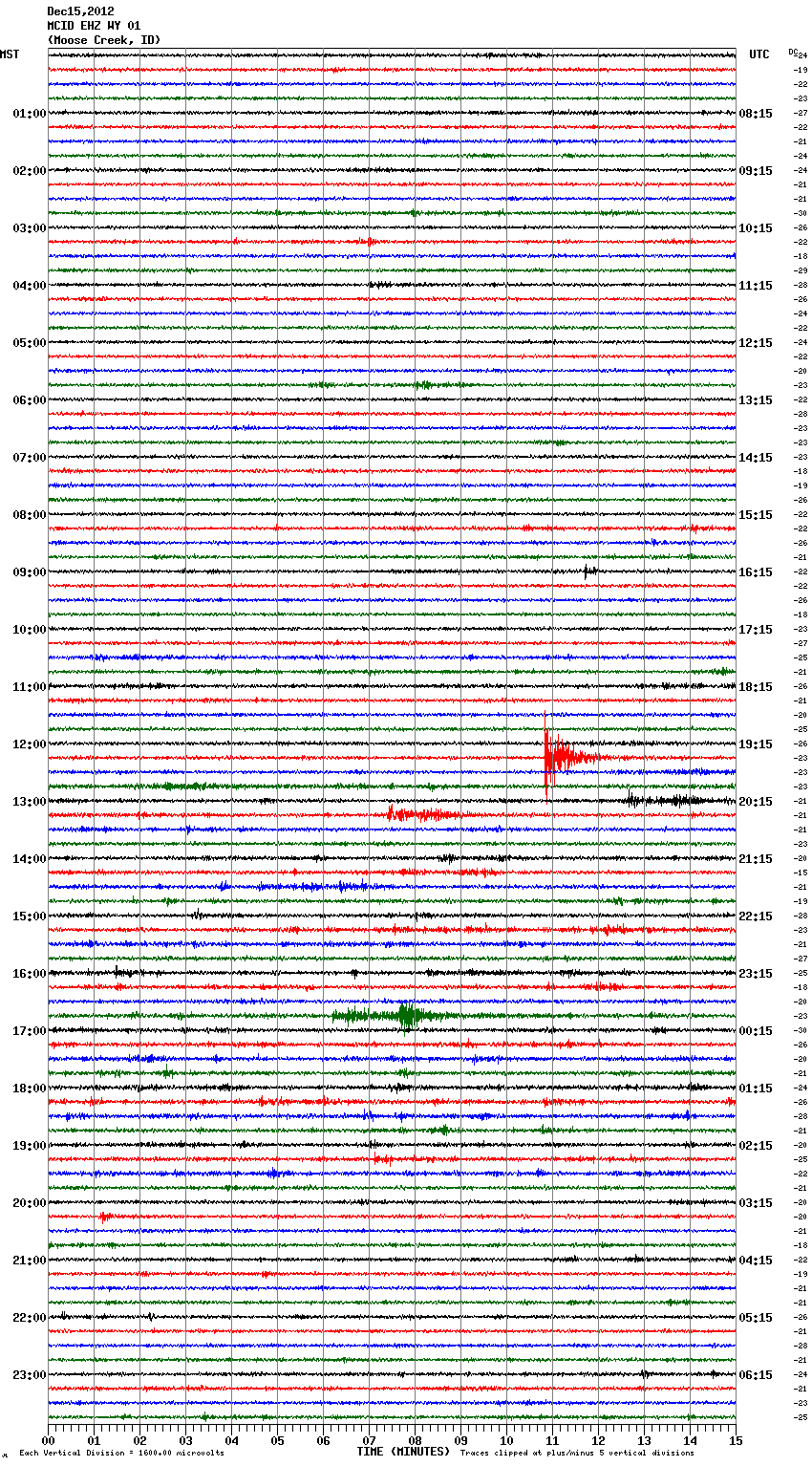
Task: Select the 14:00 MST time label
Action: pyautogui.click(x=30, y=859)
